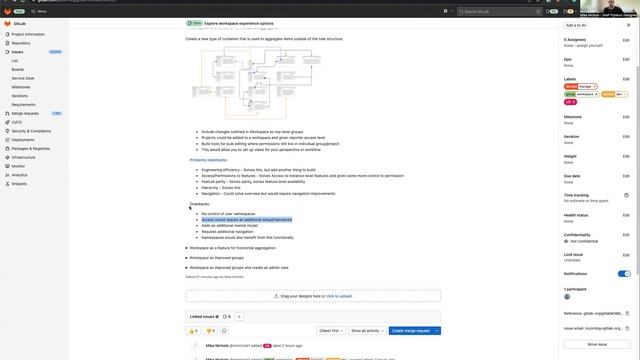Image resolution: width=640 pixels, height=360 pixels.
Task: Go to the issues List sub-item
Action: (x=15, y=61)
